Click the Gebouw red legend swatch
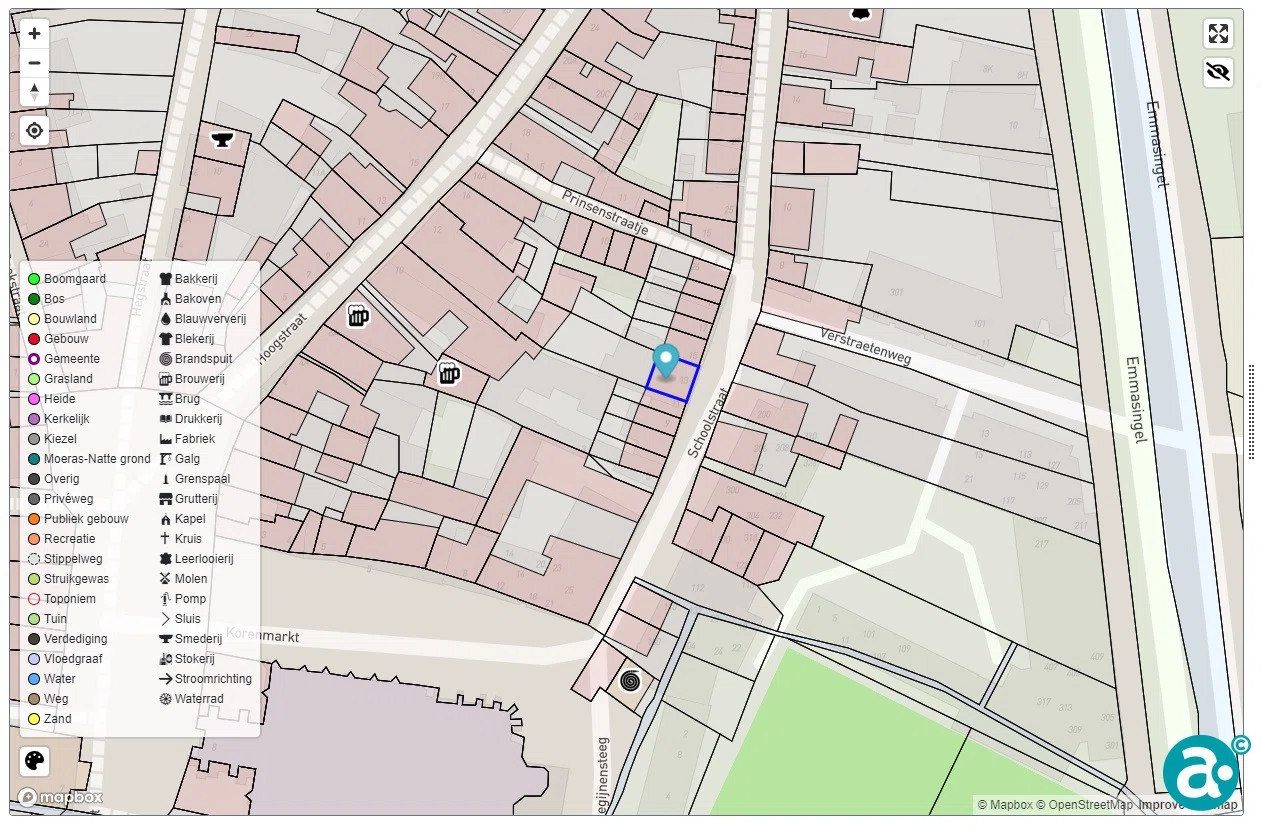This screenshot has width=1261, height=827. pyautogui.click(x=34, y=339)
